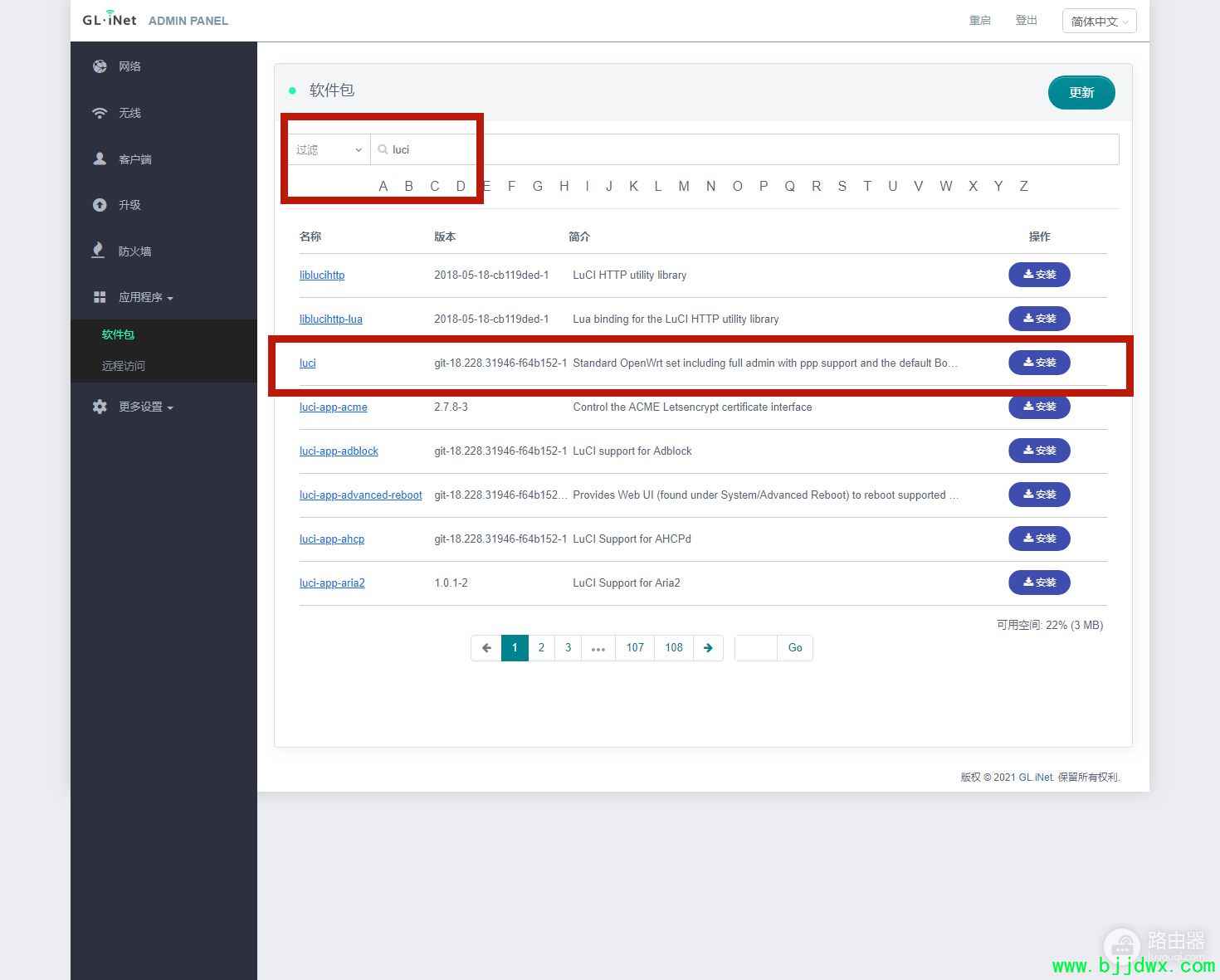This screenshot has height=980, width=1220.
Task: Filter packages by letter M
Action: [x=684, y=186]
